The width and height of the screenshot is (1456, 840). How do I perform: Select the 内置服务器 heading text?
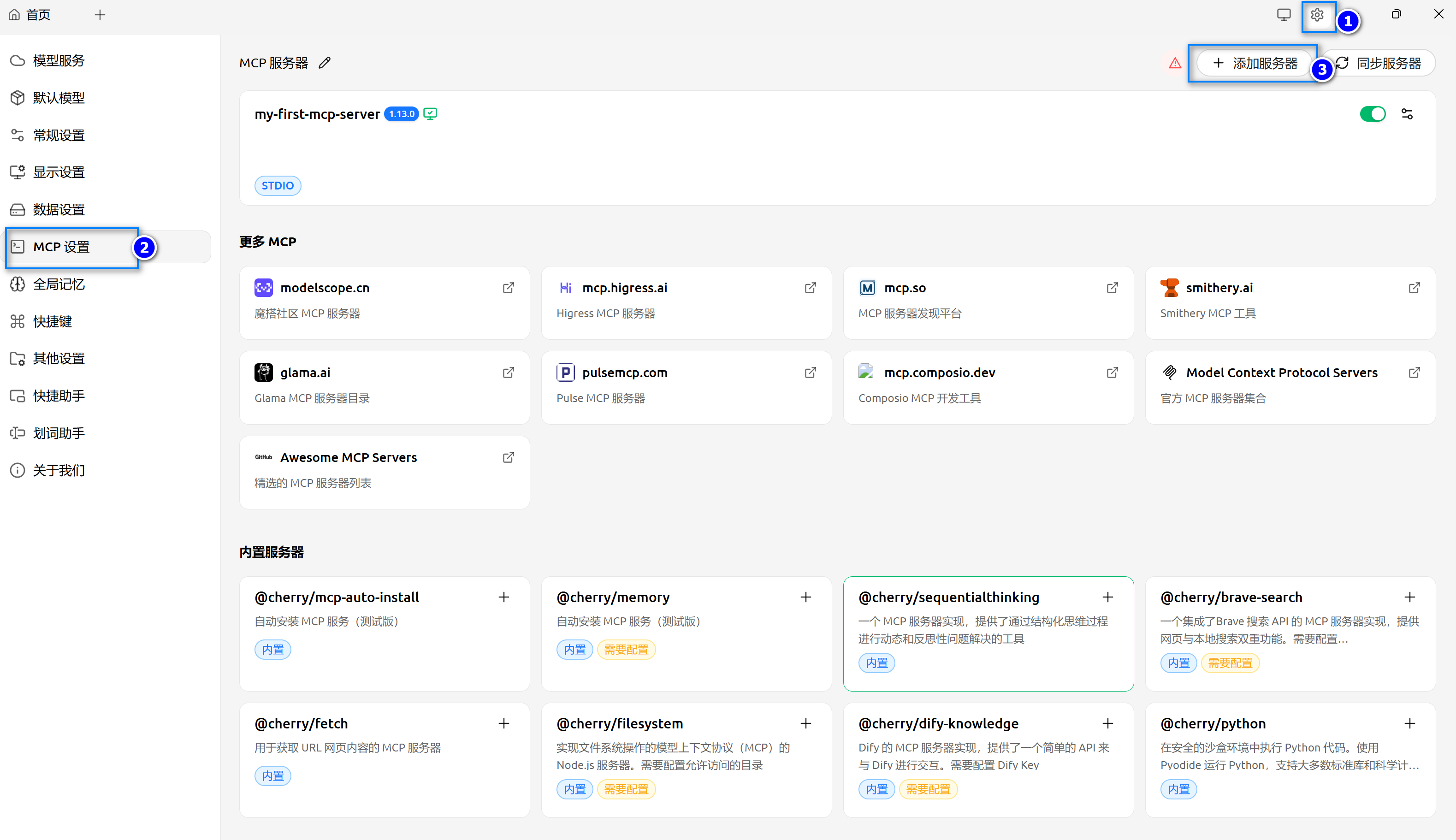pos(272,552)
